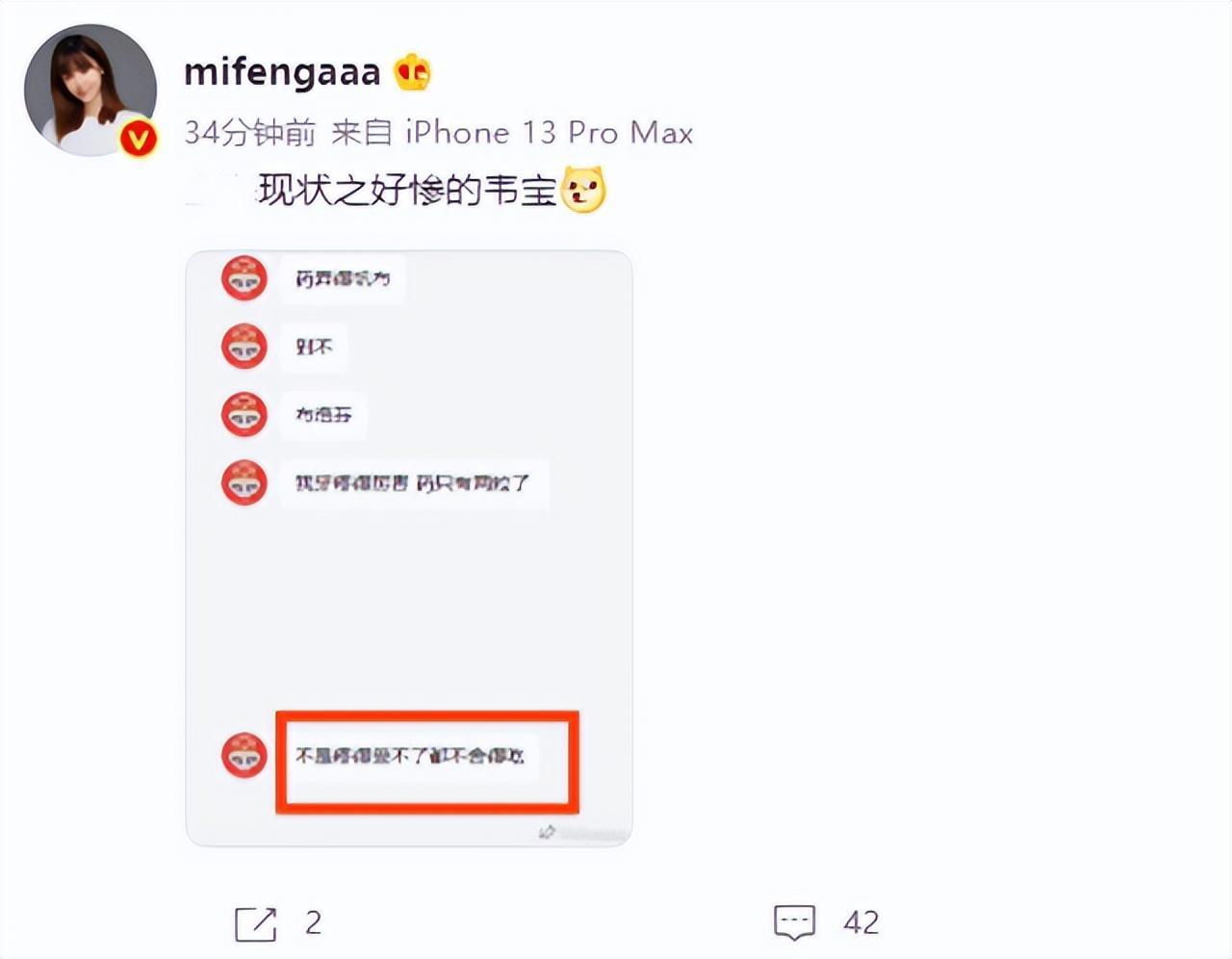Viewport: 1232px width, 959px height.
Task: Click the crown membership icon beside username
Action: (x=412, y=72)
